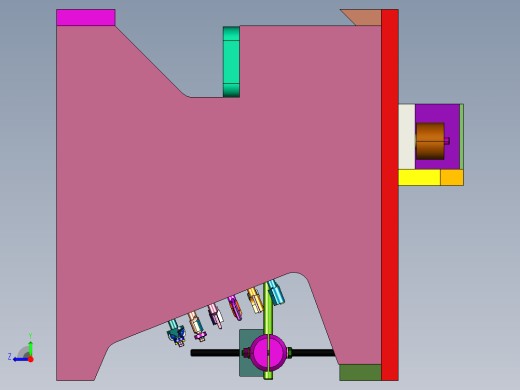520x390 pixels.
Task: Select the cyan nozzle on the angled edge
Action: 276,292
